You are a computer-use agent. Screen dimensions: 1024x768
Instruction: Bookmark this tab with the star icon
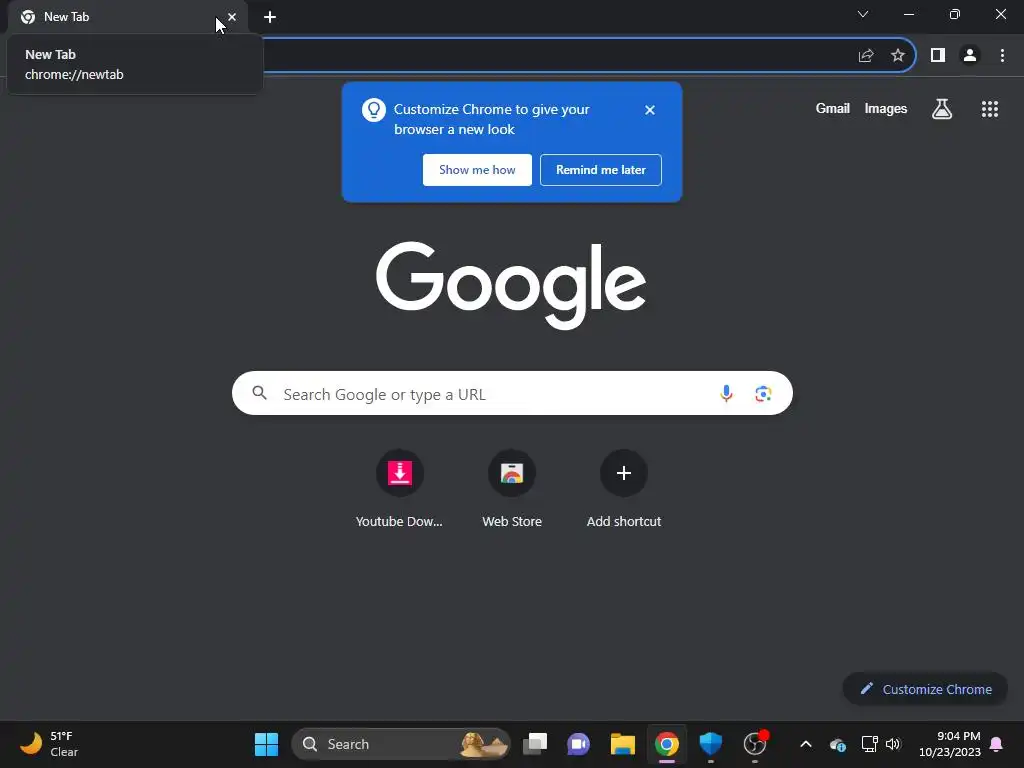pos(898,56)
